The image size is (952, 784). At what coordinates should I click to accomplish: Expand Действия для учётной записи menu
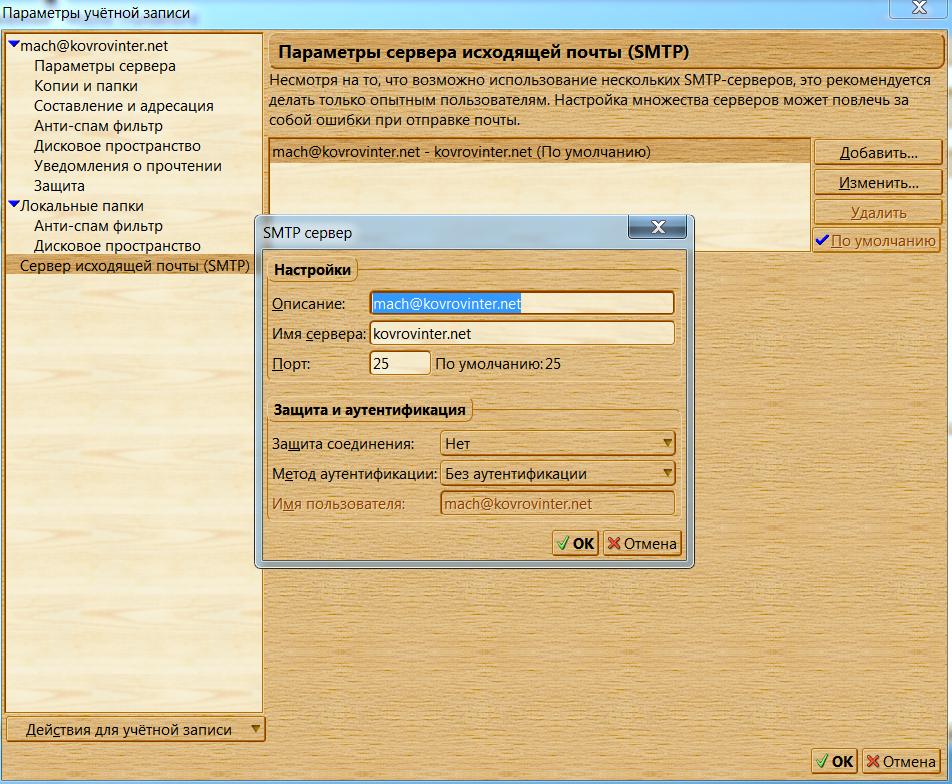(x=136, y=730)
